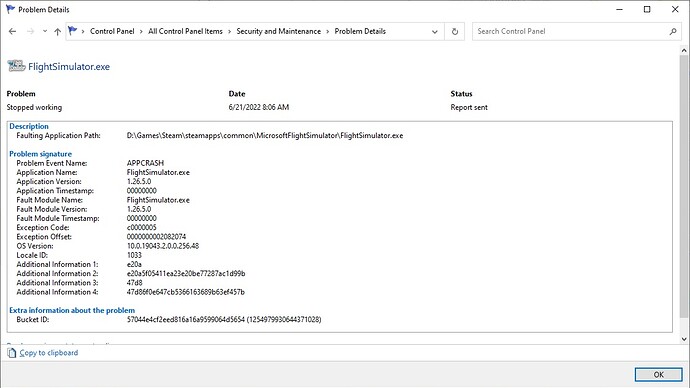Expand chevron after All Control Panel Items
Viewport: 690px width, 388px height.
click(x=229, y=31)
